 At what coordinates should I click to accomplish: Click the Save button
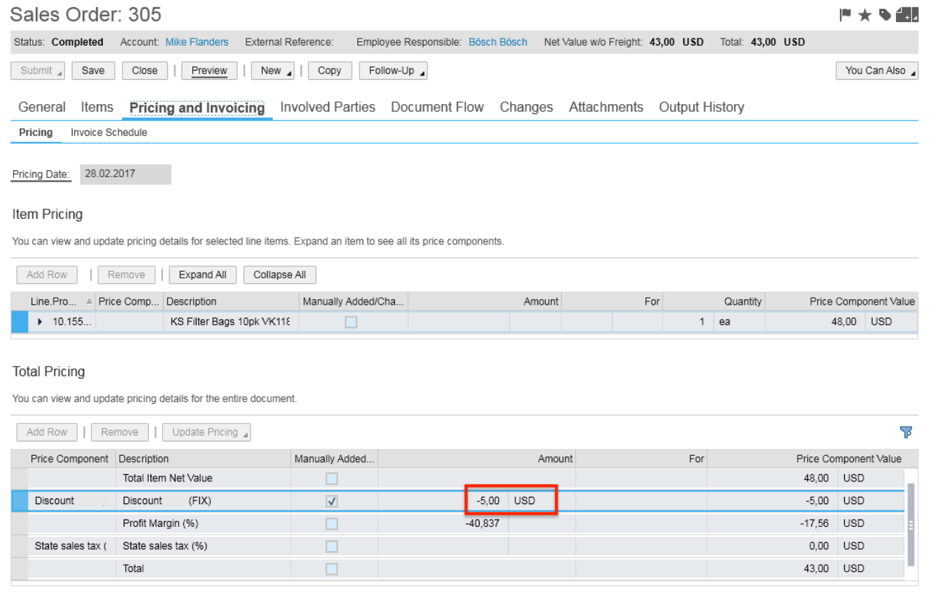coord(93,71)
